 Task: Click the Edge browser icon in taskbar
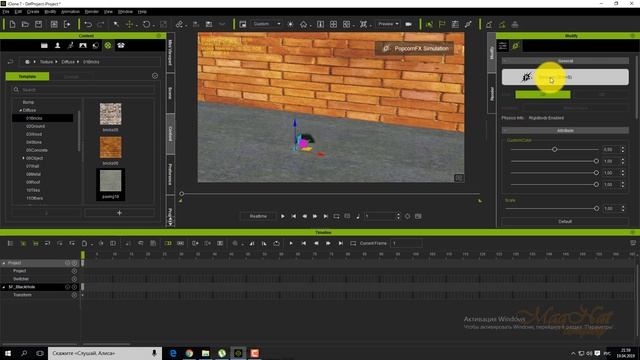[x=173, y=353]
